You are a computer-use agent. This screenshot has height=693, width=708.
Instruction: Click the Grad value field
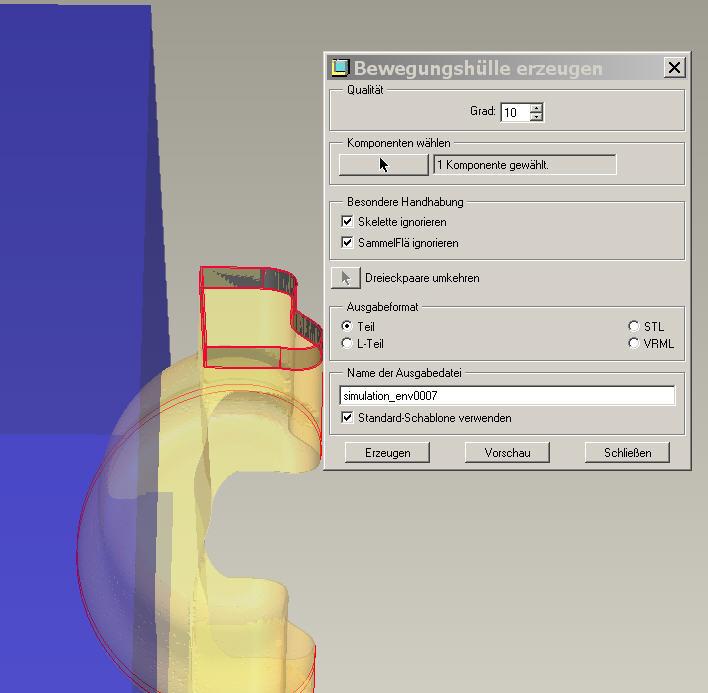pyautogui.click(x=515, y=112)
